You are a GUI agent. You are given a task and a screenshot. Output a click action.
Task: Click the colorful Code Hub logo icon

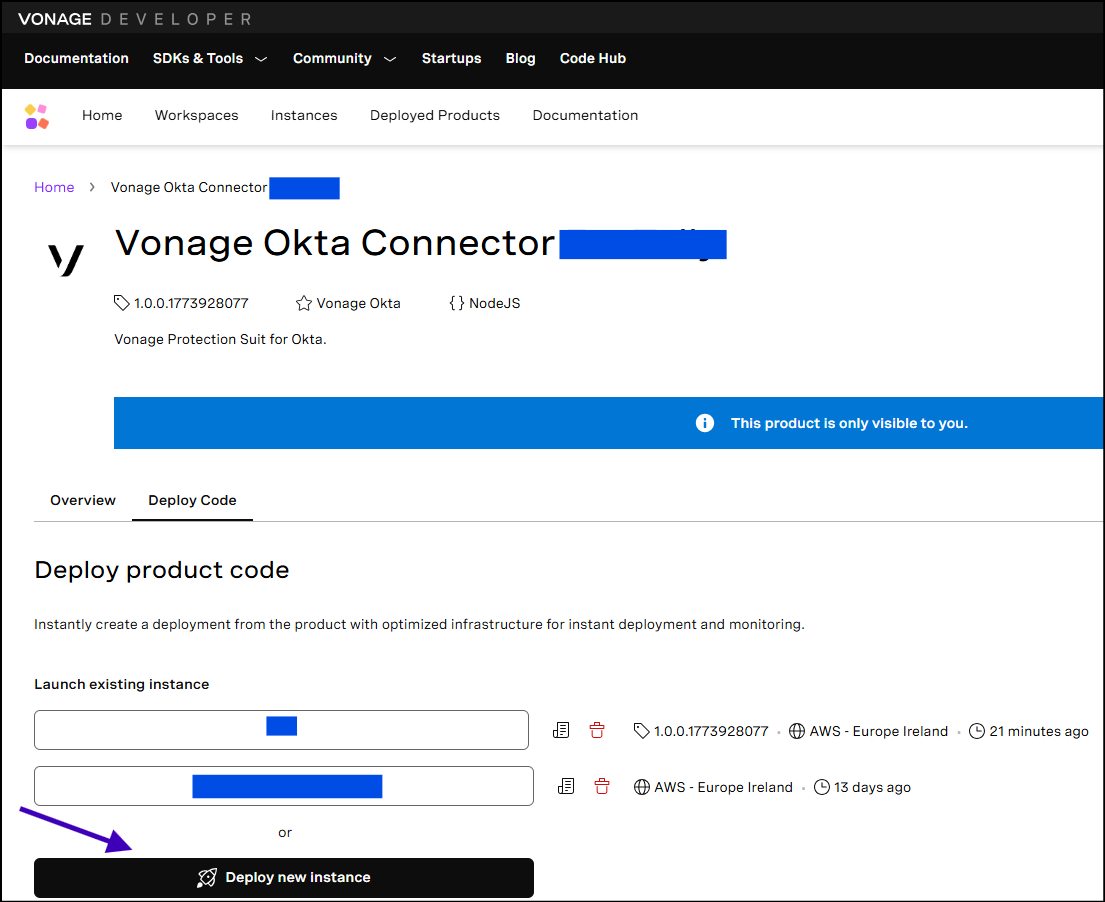click(37, 116)
